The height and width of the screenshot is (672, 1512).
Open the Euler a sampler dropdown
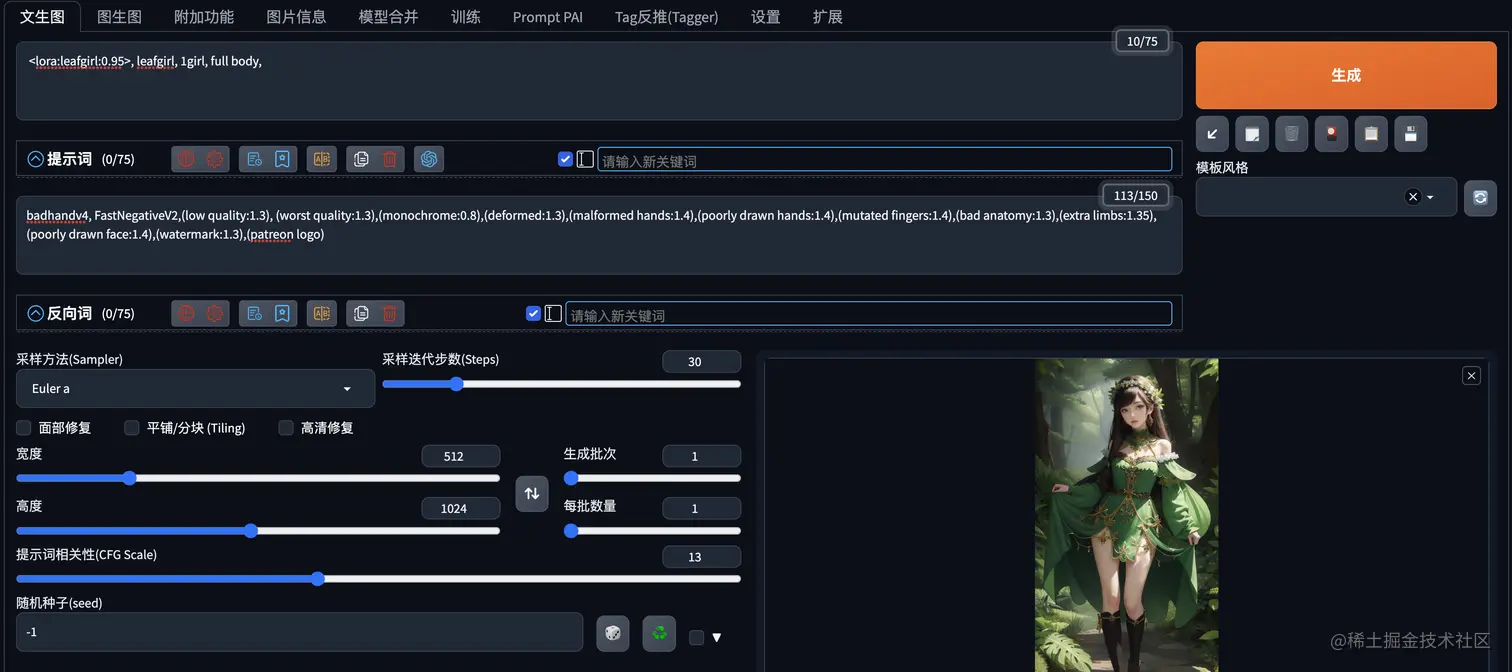pos(195,388)
